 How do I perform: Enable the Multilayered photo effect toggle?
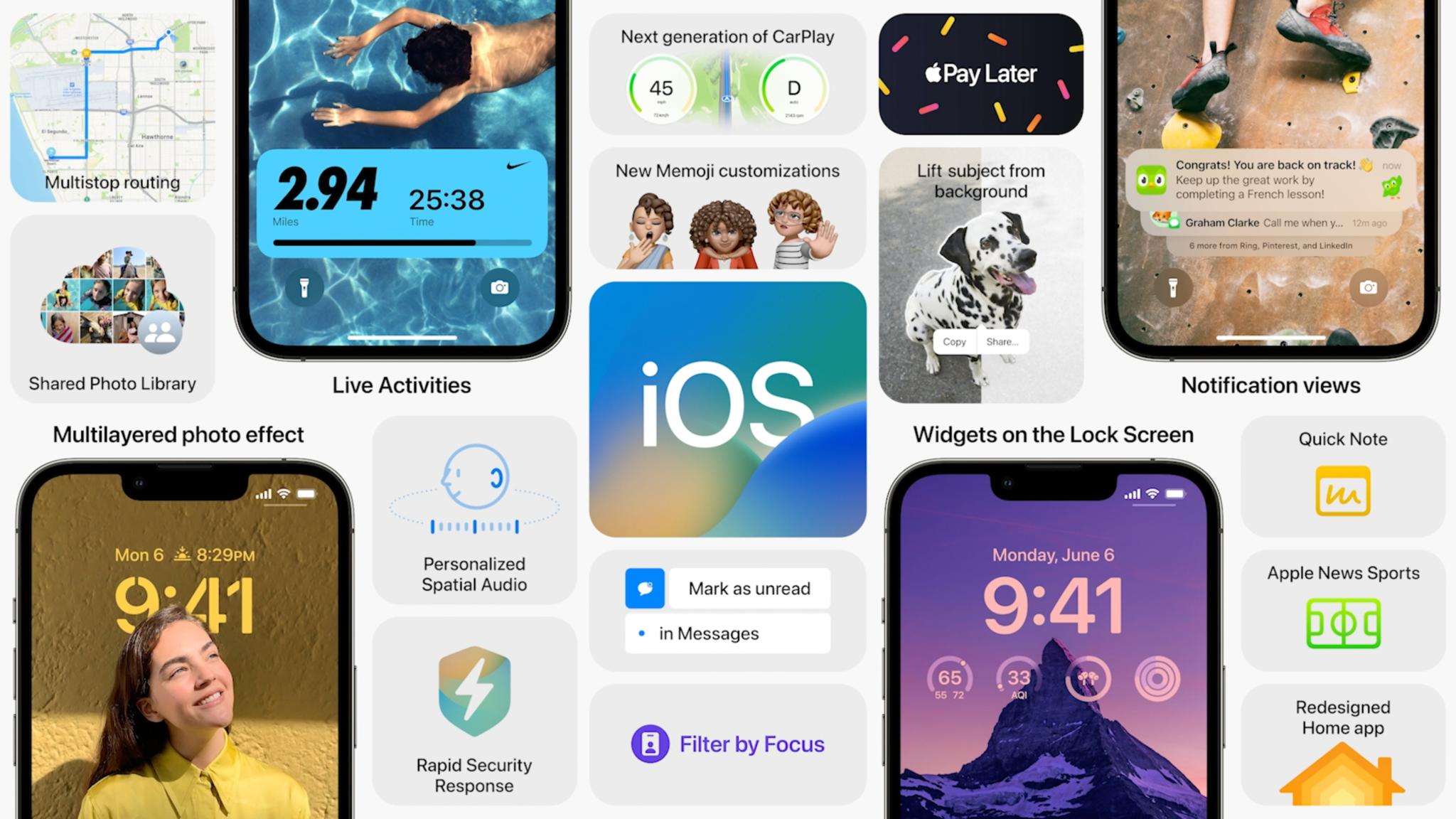click(177, 433)
